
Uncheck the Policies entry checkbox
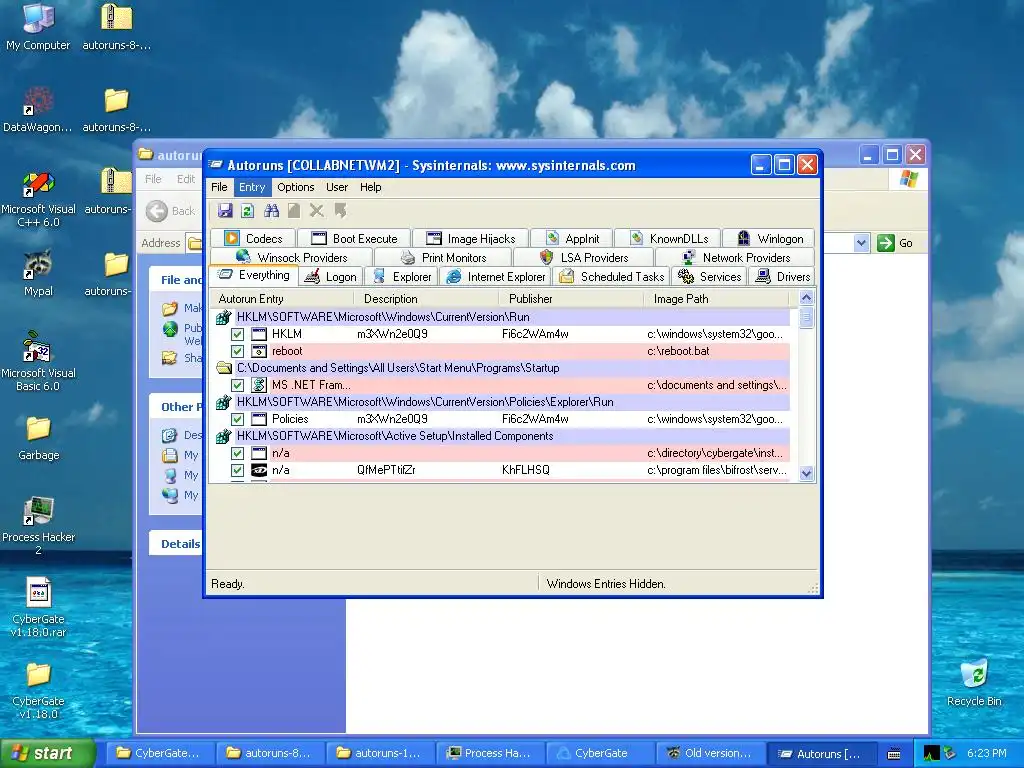[238, 419]
